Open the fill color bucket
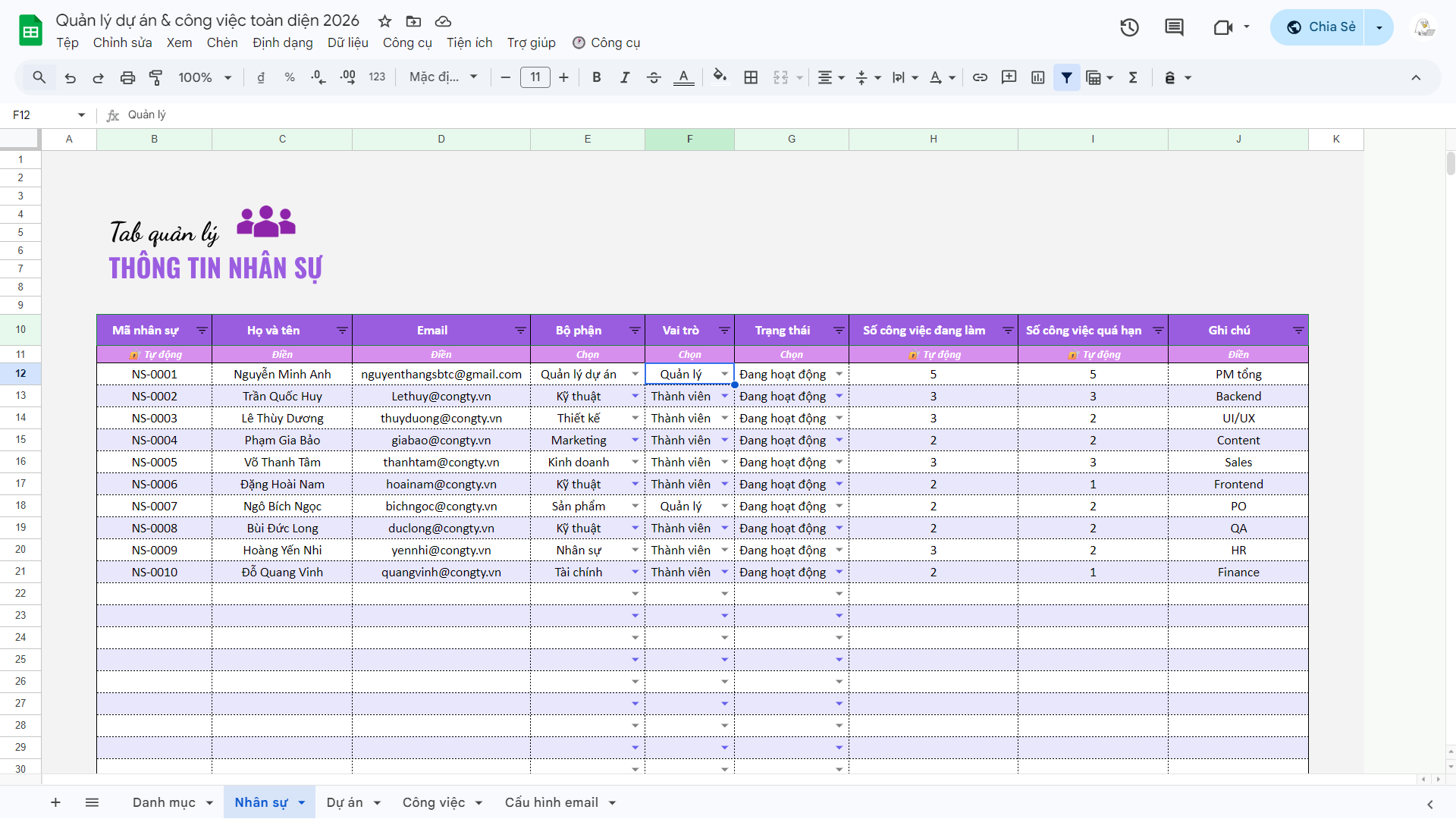1456x819 pixels. pyautogui.click(x=720, y=77)
